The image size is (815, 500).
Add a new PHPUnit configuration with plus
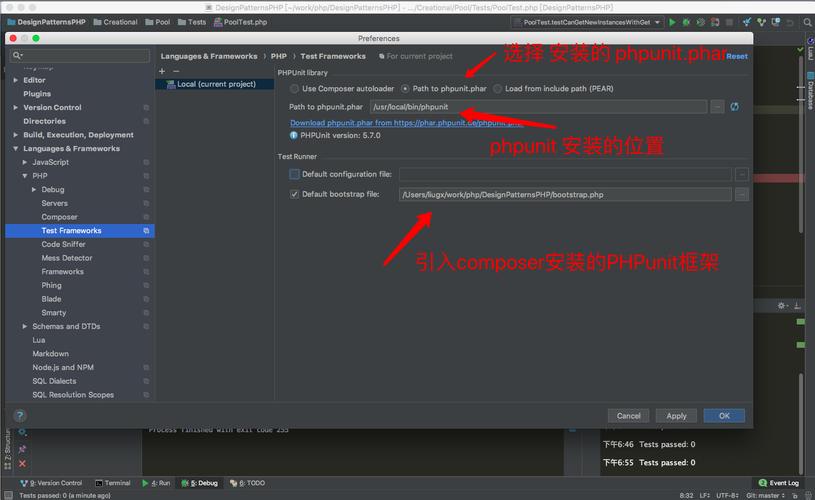point(162,71)
